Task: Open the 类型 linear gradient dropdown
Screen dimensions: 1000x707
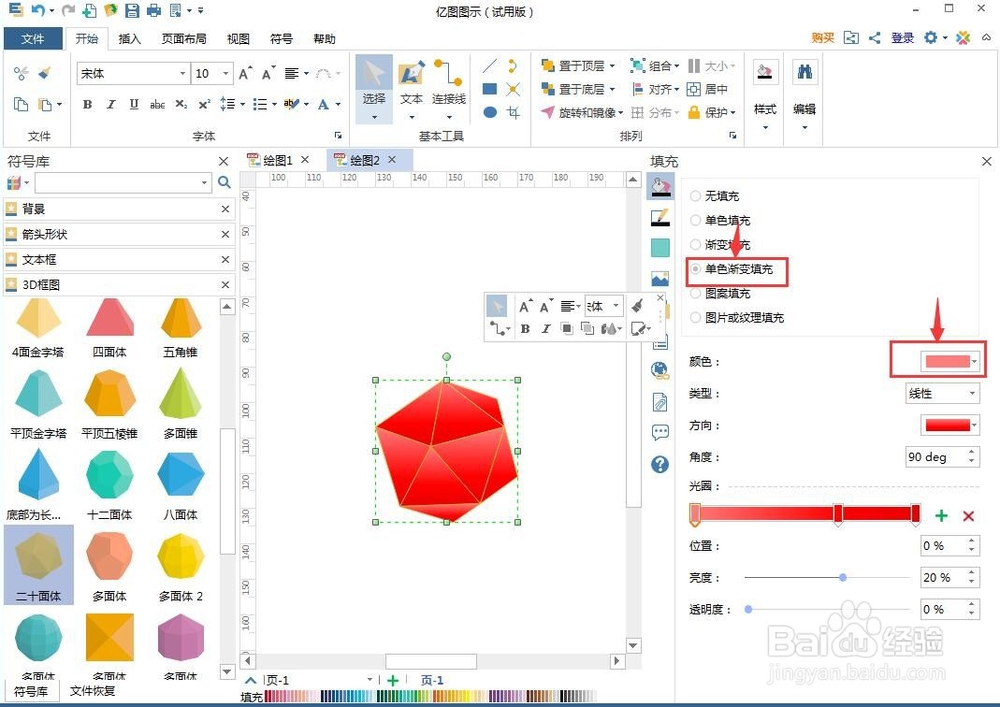Action: (942, 394)
